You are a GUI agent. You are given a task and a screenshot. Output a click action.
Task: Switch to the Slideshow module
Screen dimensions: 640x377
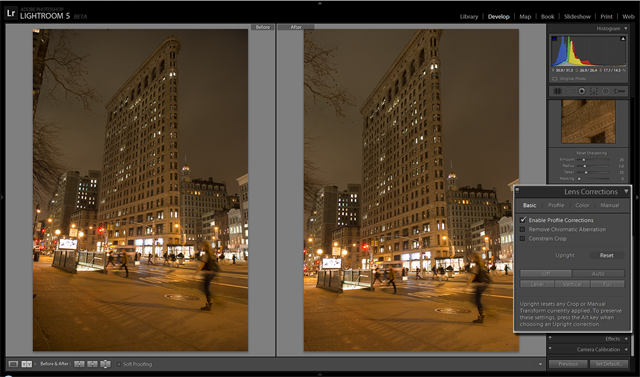[x=577, y=17]
